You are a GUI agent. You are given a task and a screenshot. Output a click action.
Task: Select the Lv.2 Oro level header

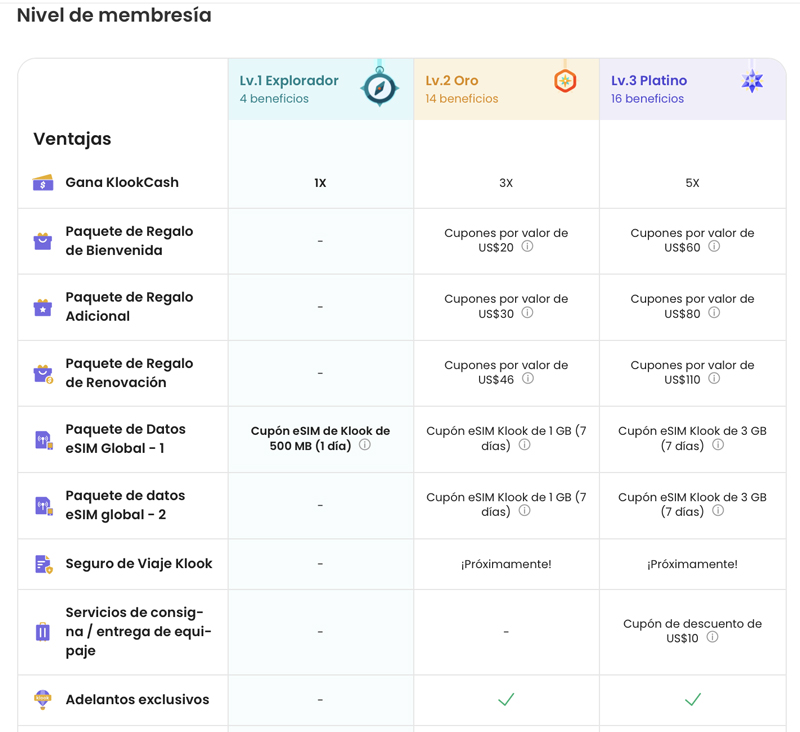click(506, 89)
